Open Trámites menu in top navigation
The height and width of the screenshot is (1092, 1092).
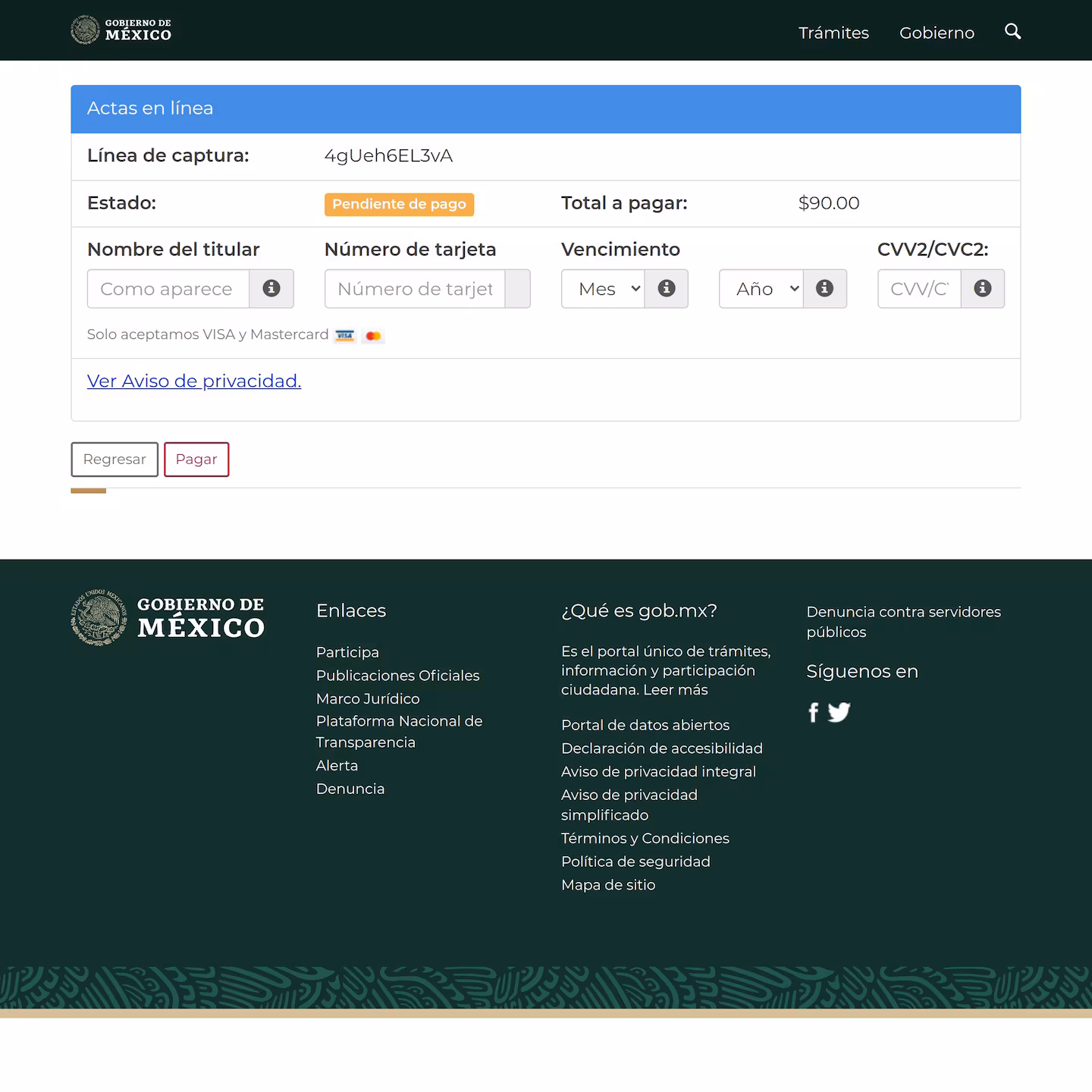[x=833, y=33]
